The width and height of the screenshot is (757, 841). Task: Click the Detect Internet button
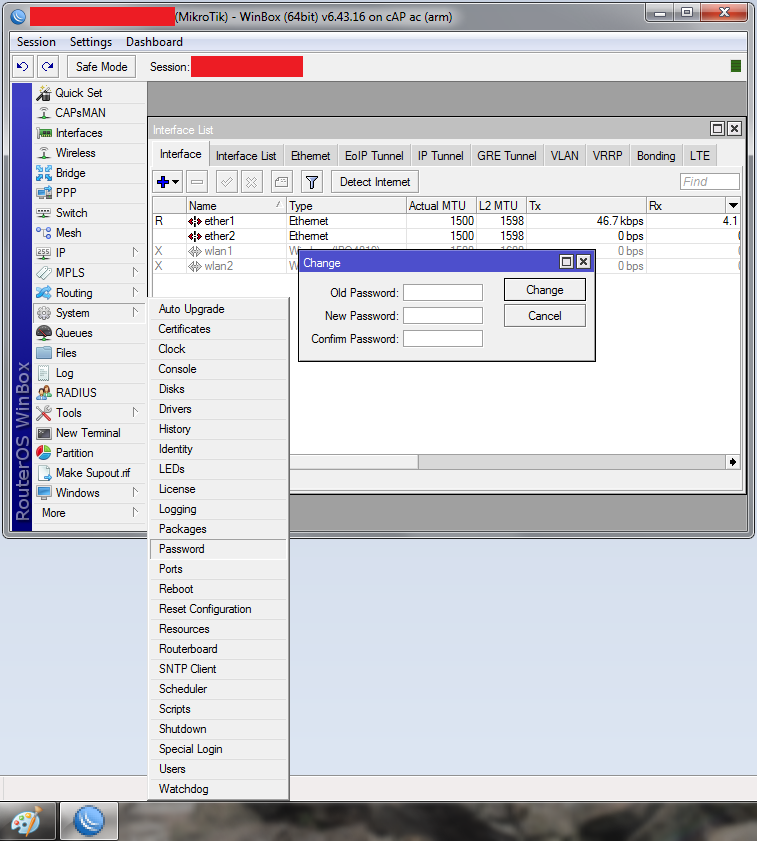[374, 182]
